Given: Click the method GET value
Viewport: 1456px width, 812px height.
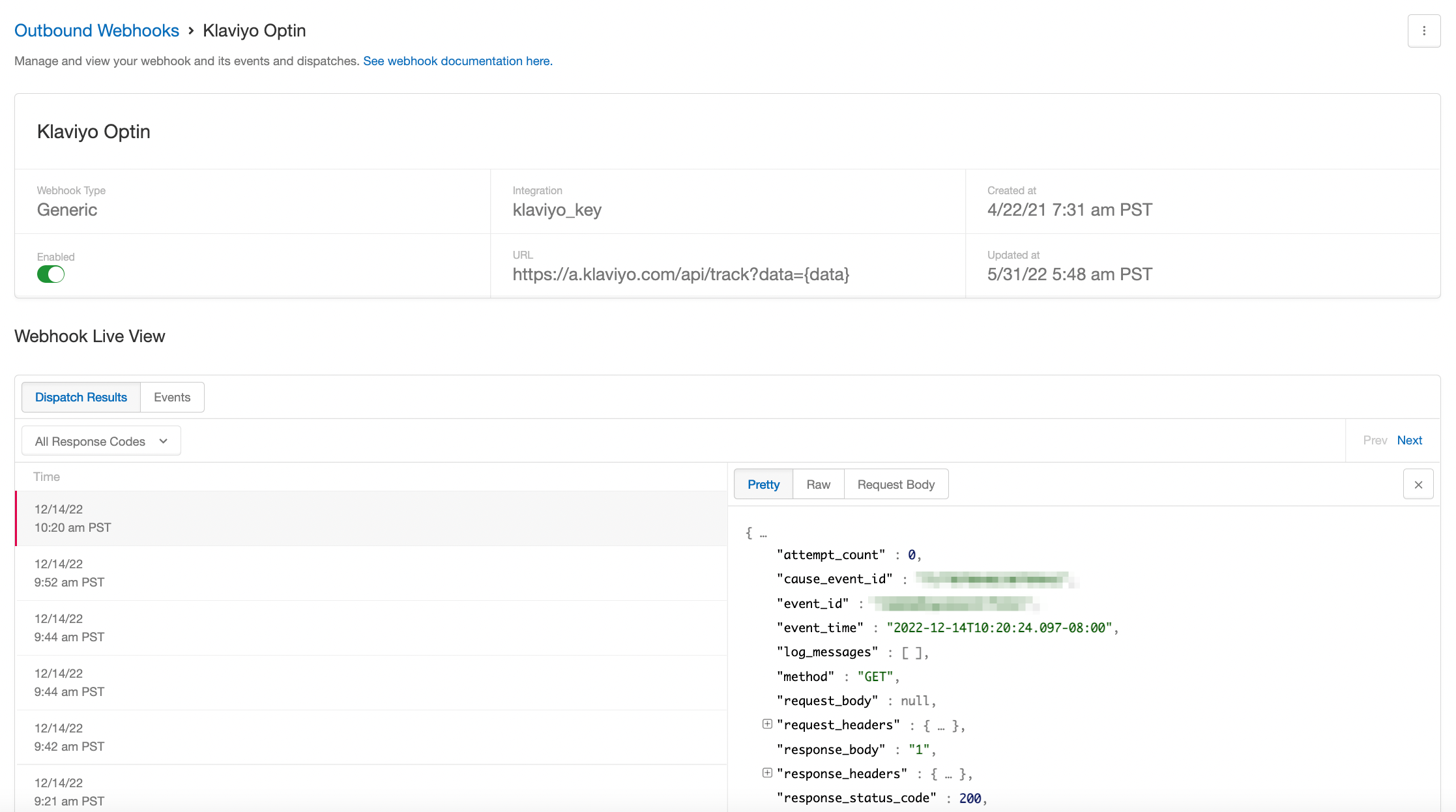Looking at the screenshot, I should pyautogui.click(x=875, y=676).
